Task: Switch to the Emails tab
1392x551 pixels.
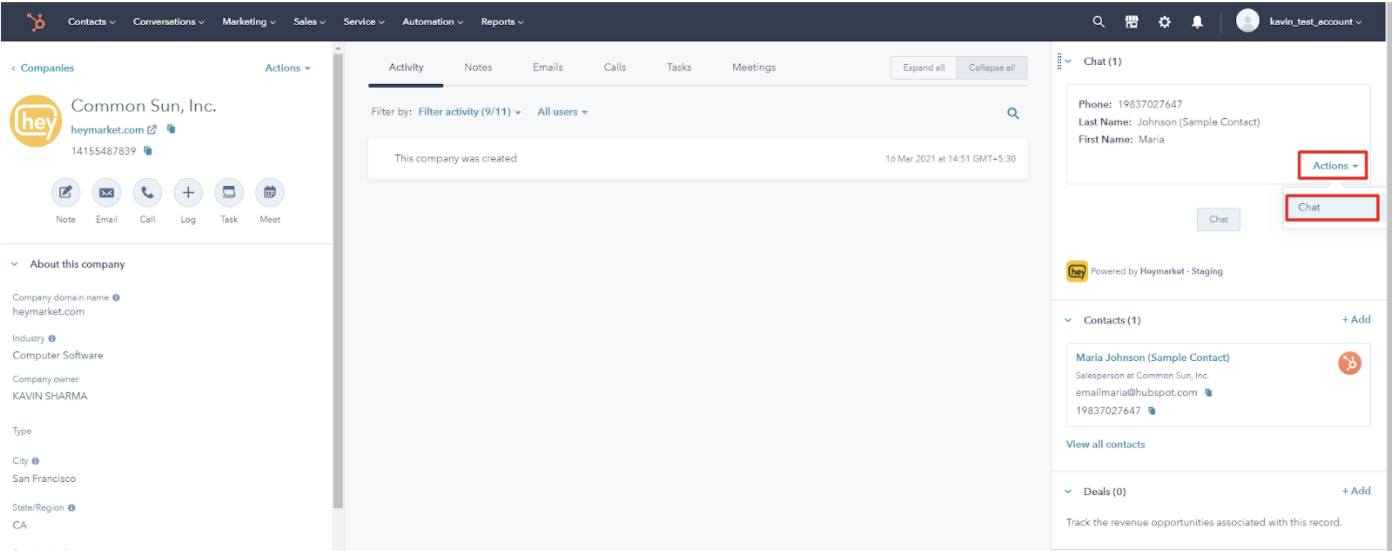Action: point(548,67)
